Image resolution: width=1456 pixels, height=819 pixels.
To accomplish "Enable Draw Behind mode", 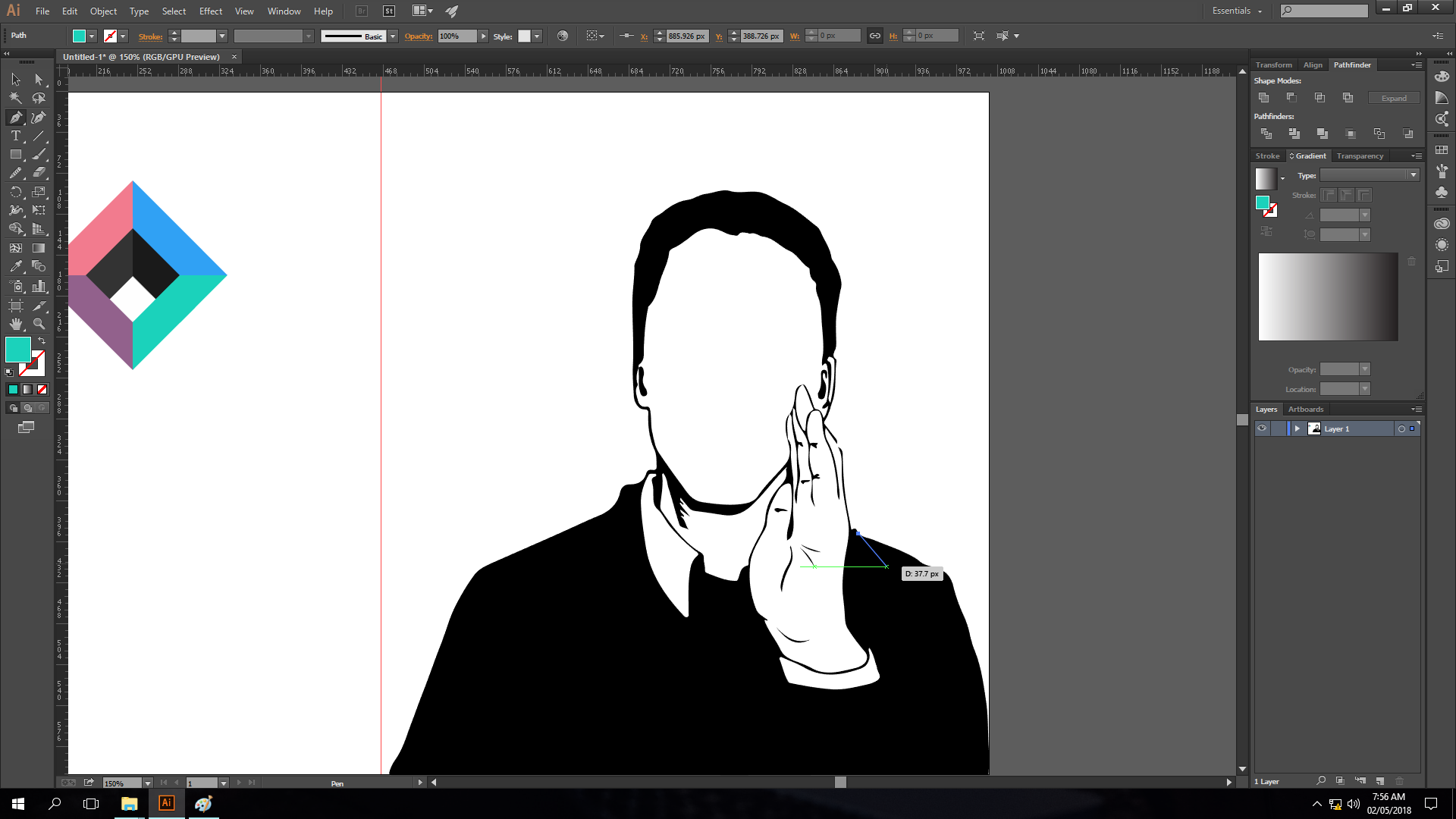I will pos(27,408).
